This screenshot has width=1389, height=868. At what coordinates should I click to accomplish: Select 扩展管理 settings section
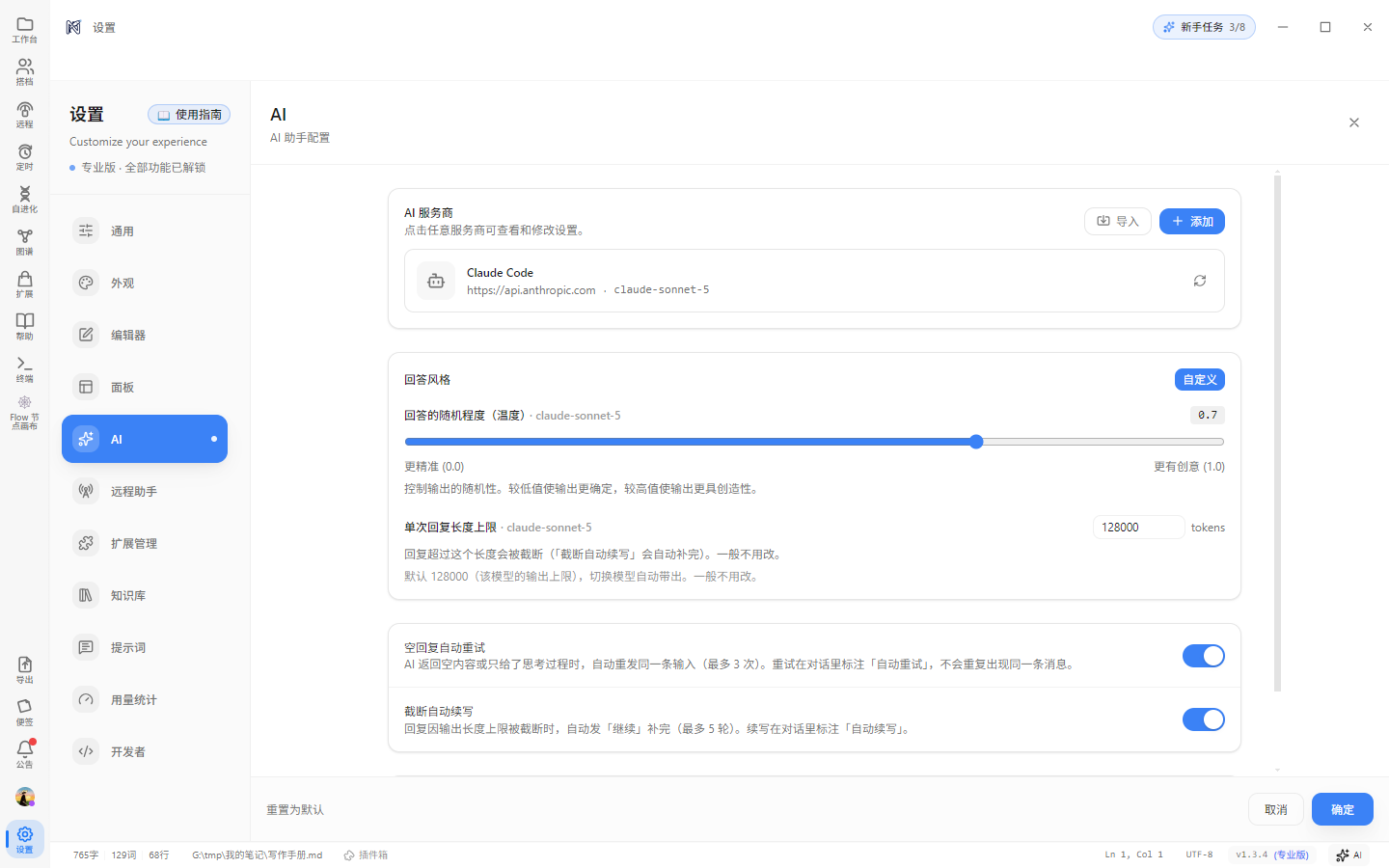pos(145,543)
